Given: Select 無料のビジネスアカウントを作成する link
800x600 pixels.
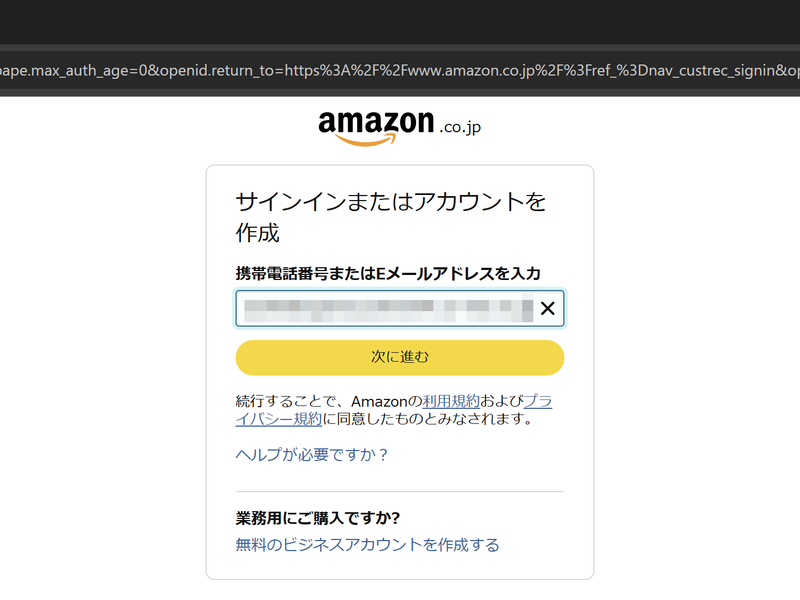Looking at the screenshot, I should click(x=368, y=543).
